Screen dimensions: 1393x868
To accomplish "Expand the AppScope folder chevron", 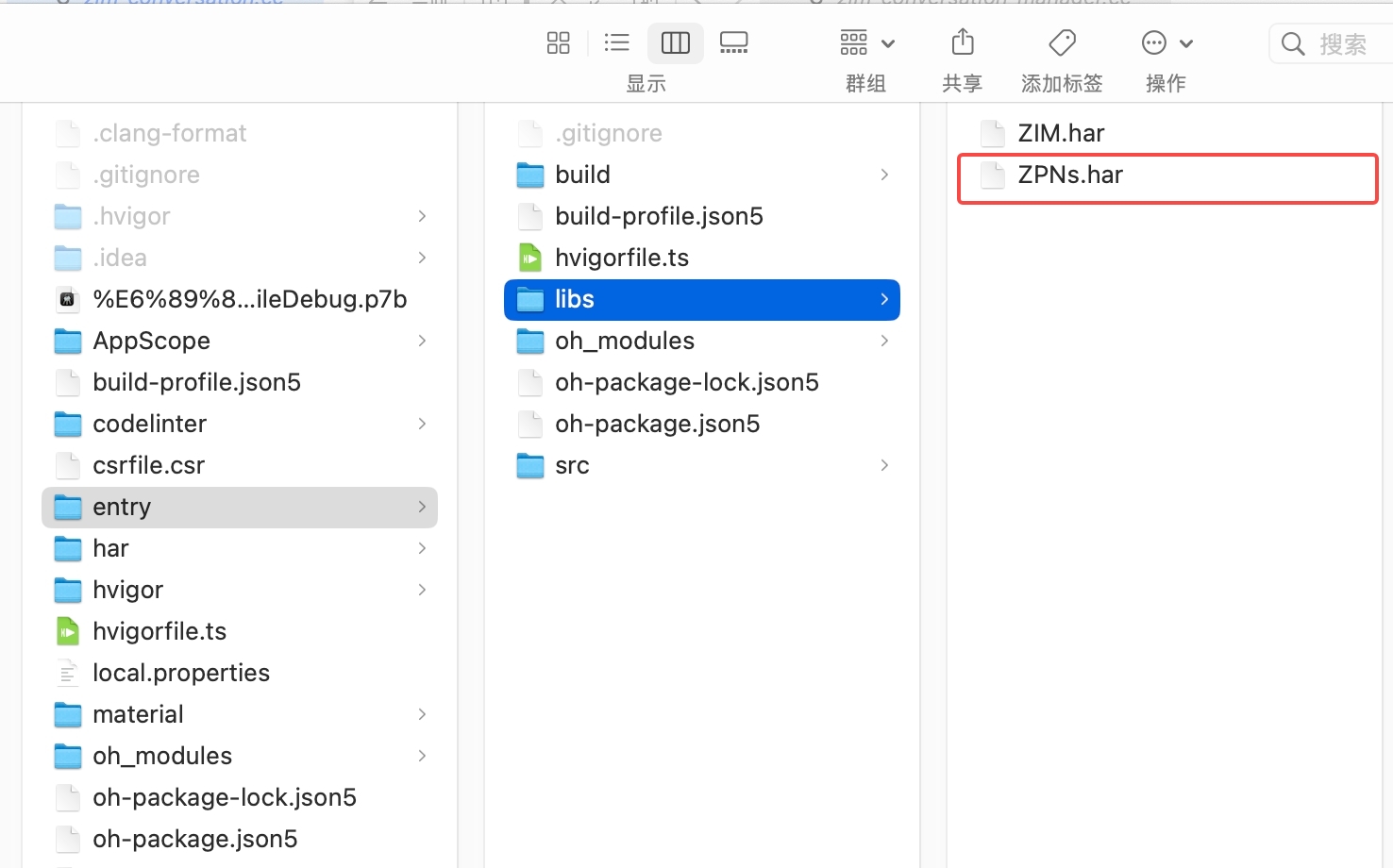I will [x=422, y=341].
